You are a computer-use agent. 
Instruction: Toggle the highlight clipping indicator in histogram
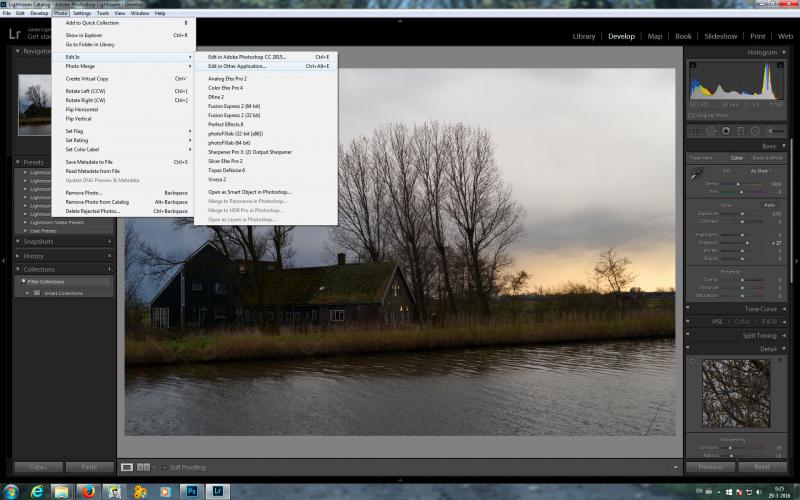pos(780,65)
